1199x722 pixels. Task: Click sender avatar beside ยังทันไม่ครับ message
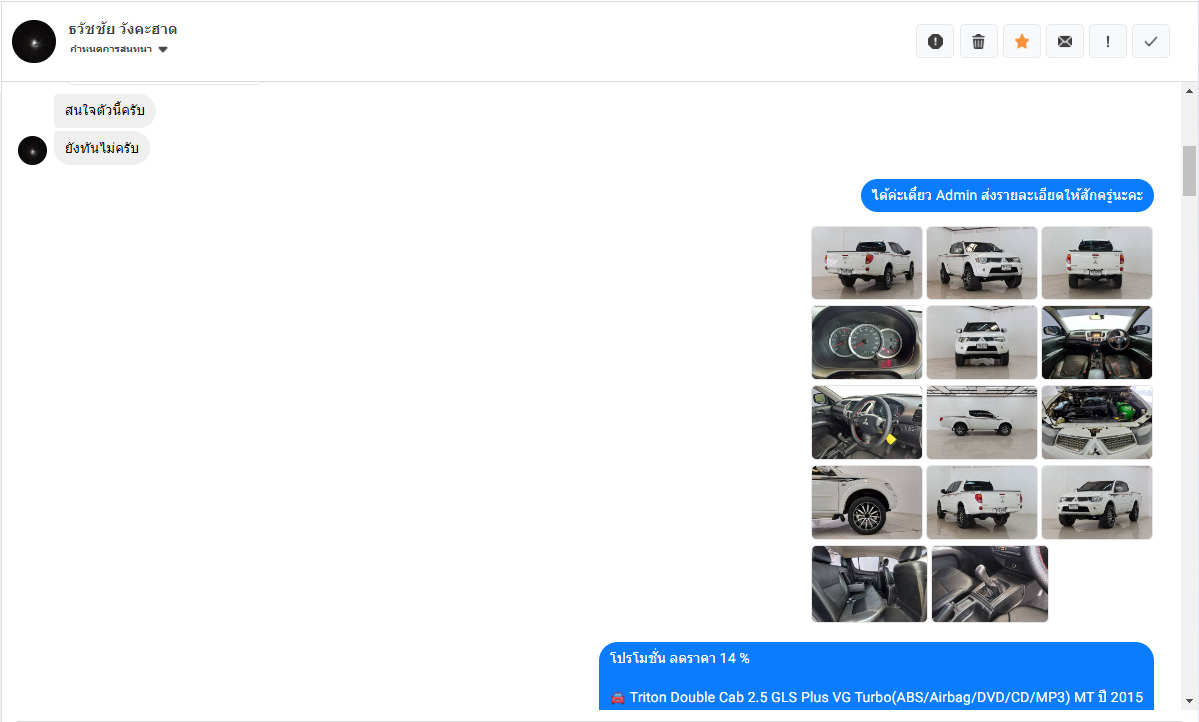(32, 151)
